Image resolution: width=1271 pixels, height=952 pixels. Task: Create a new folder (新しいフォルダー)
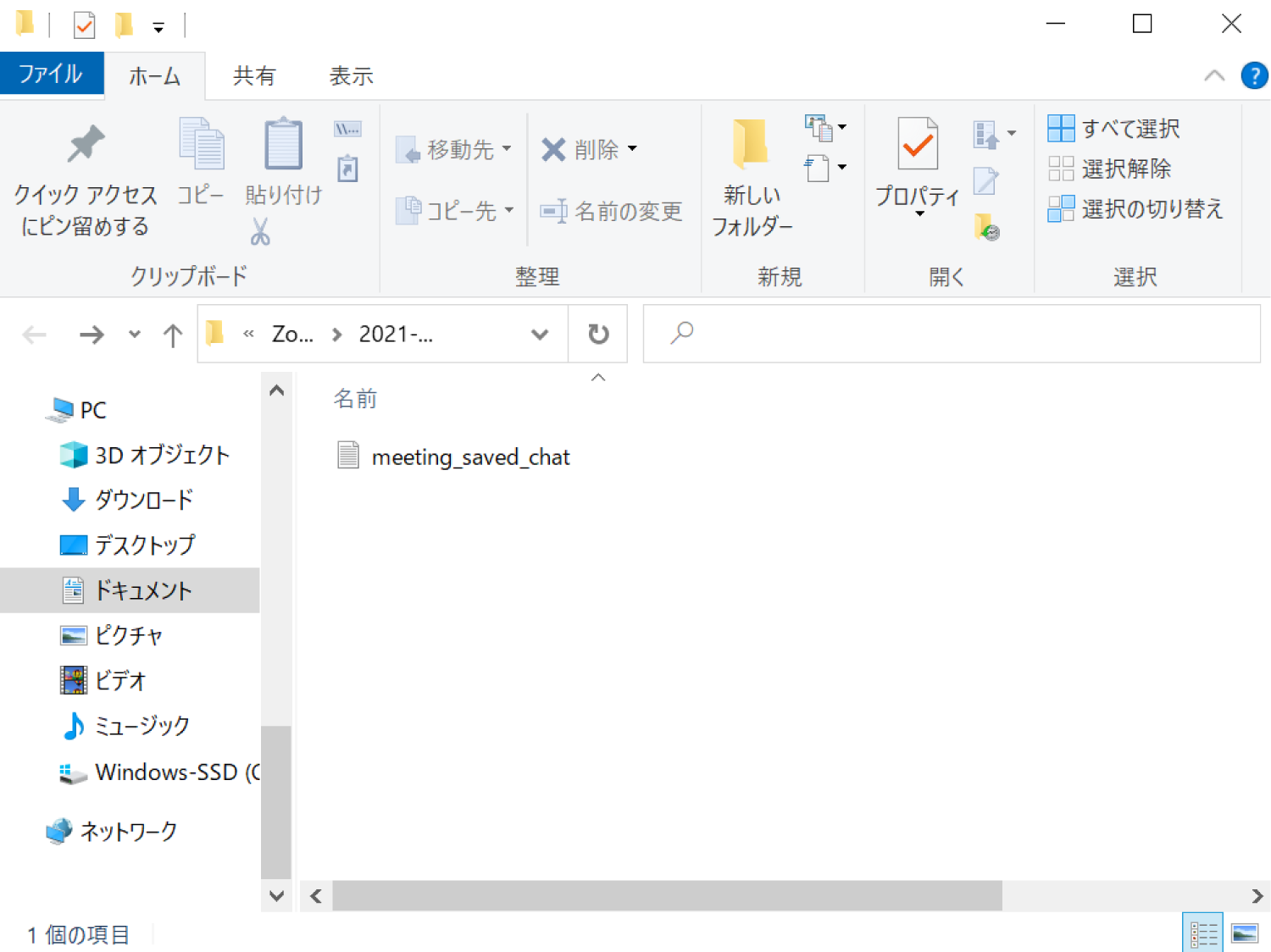pos(752,178)
